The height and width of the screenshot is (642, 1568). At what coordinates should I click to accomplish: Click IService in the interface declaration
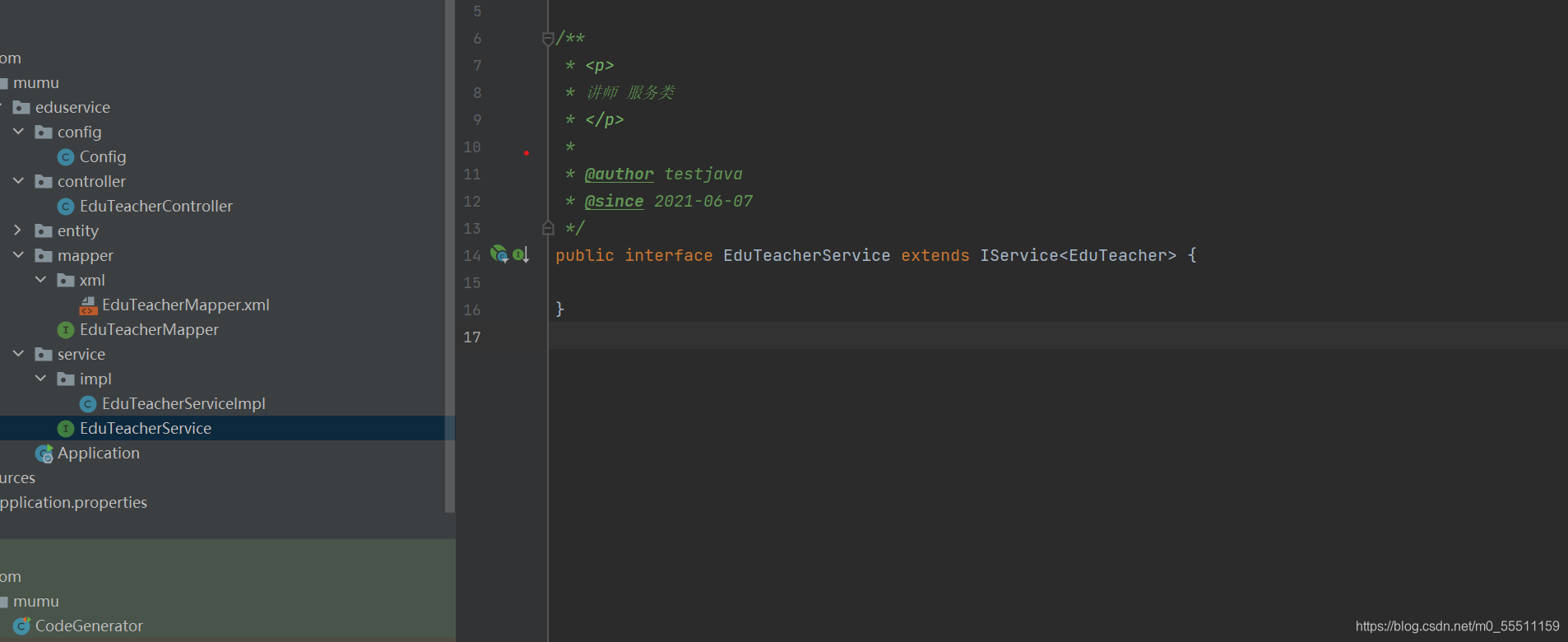(1019, 255)
